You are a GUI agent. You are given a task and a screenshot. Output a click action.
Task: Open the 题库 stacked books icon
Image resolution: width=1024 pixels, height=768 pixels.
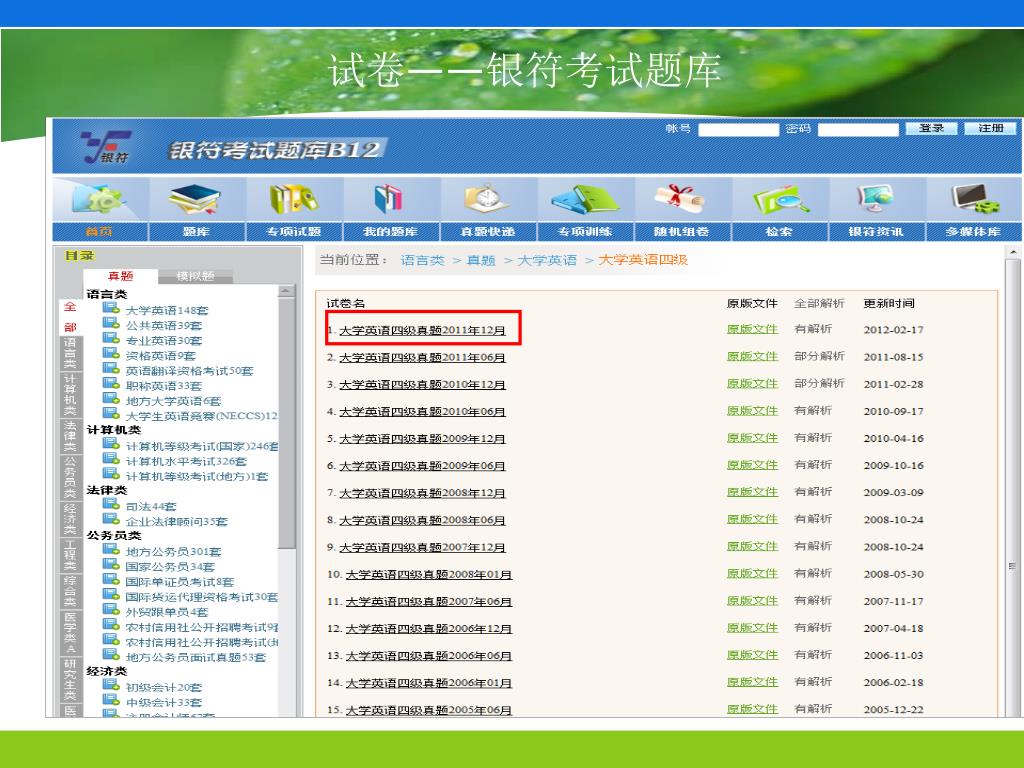pos(195,199)
